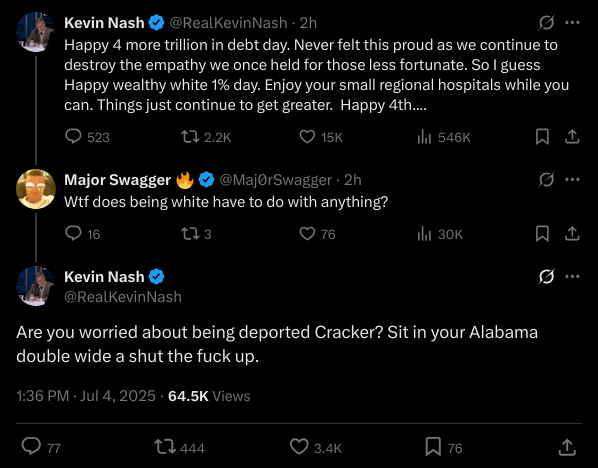598x468 pixels.
Task: Open Grok icon on Major Swagger's post
Action: click(x=546, y=179)
